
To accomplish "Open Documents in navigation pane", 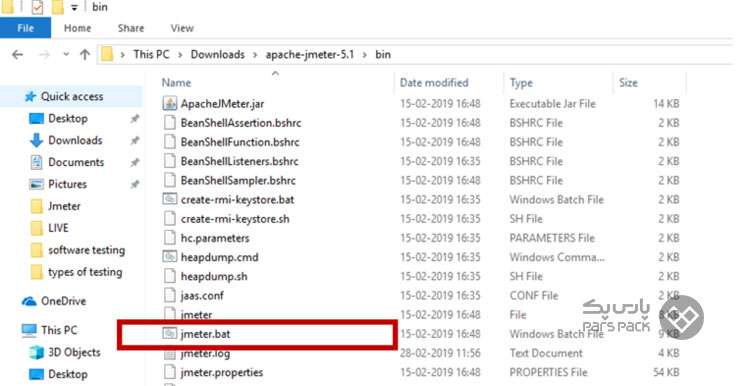I will click(76, 163).
